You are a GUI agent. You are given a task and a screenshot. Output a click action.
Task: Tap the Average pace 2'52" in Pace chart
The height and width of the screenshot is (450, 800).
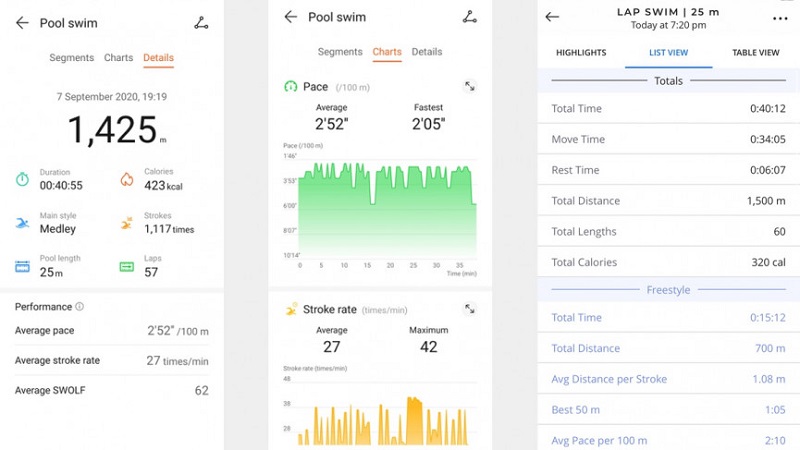[x=332, y=123]
